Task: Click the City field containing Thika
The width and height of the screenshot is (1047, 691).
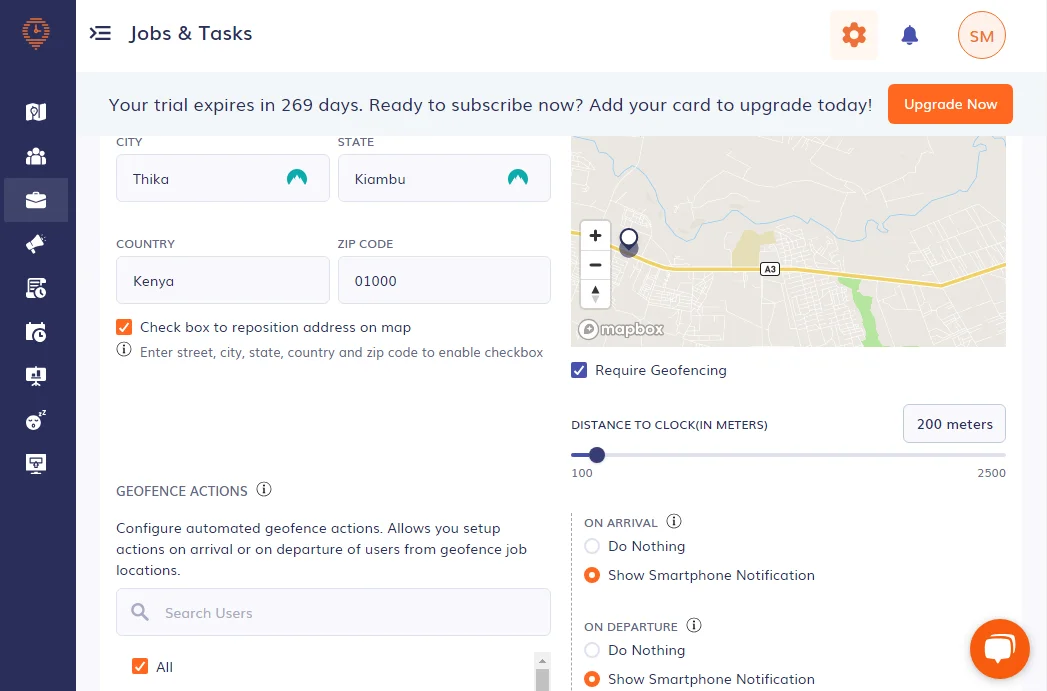Action: (222, 178)
